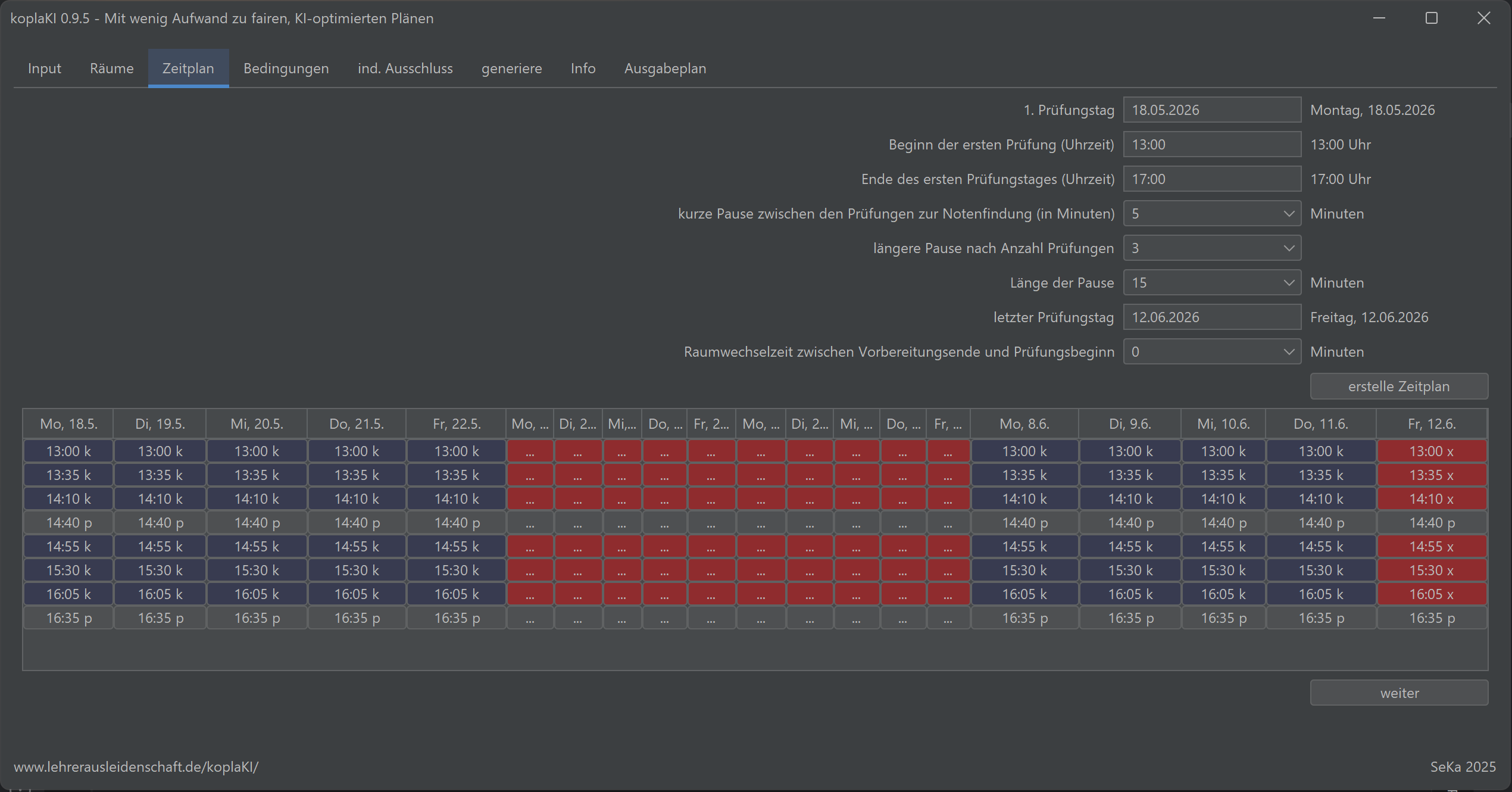Click the erstelle Zeitplan button

1398,386
